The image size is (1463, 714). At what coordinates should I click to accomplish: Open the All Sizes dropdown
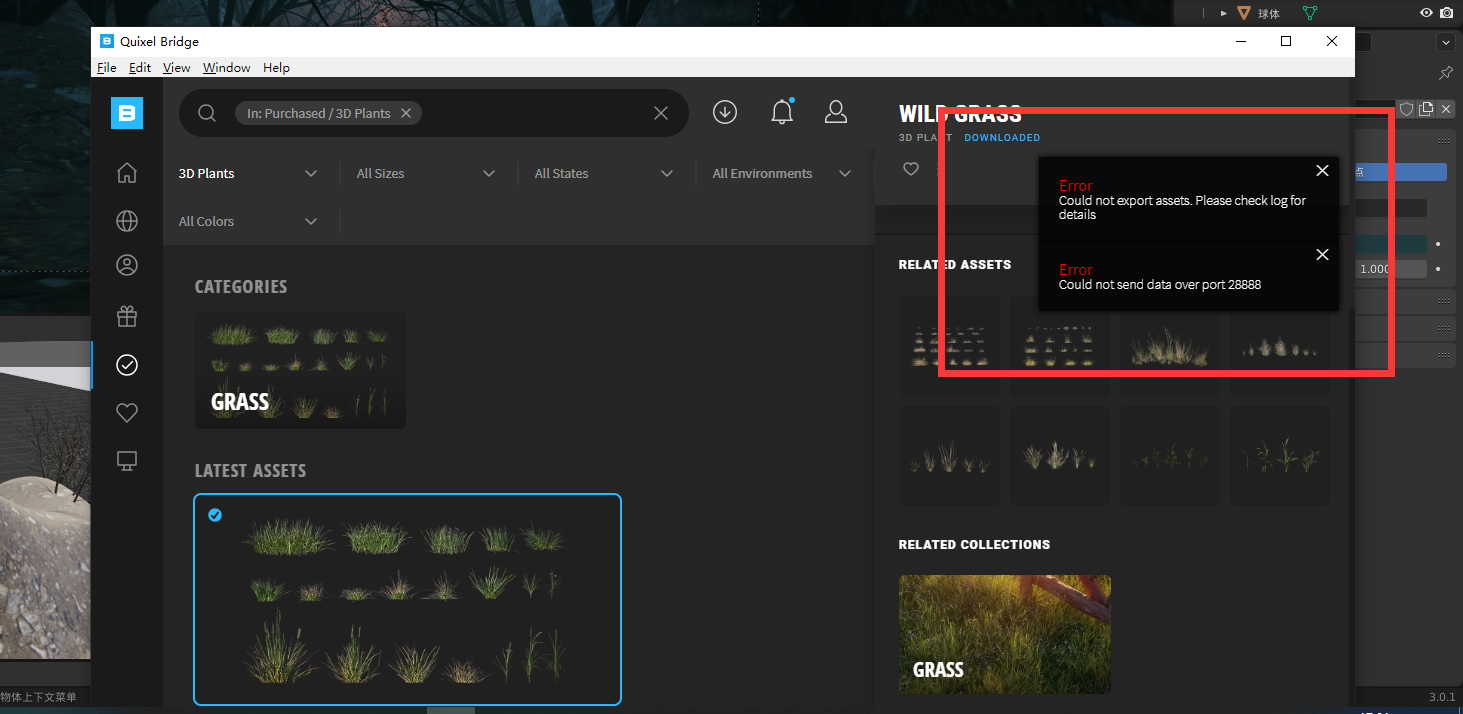point(426,173)
